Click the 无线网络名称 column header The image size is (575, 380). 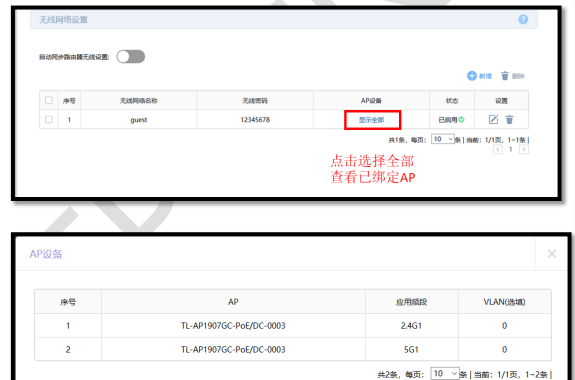click(x=139, y=101)
